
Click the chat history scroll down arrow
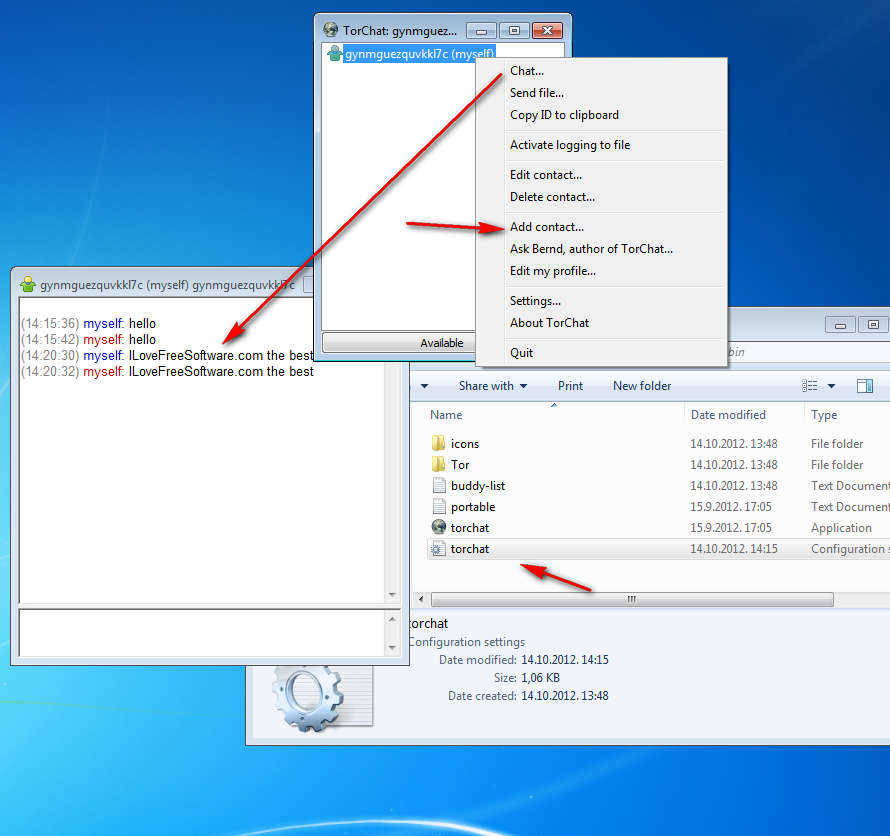[392, 595]
